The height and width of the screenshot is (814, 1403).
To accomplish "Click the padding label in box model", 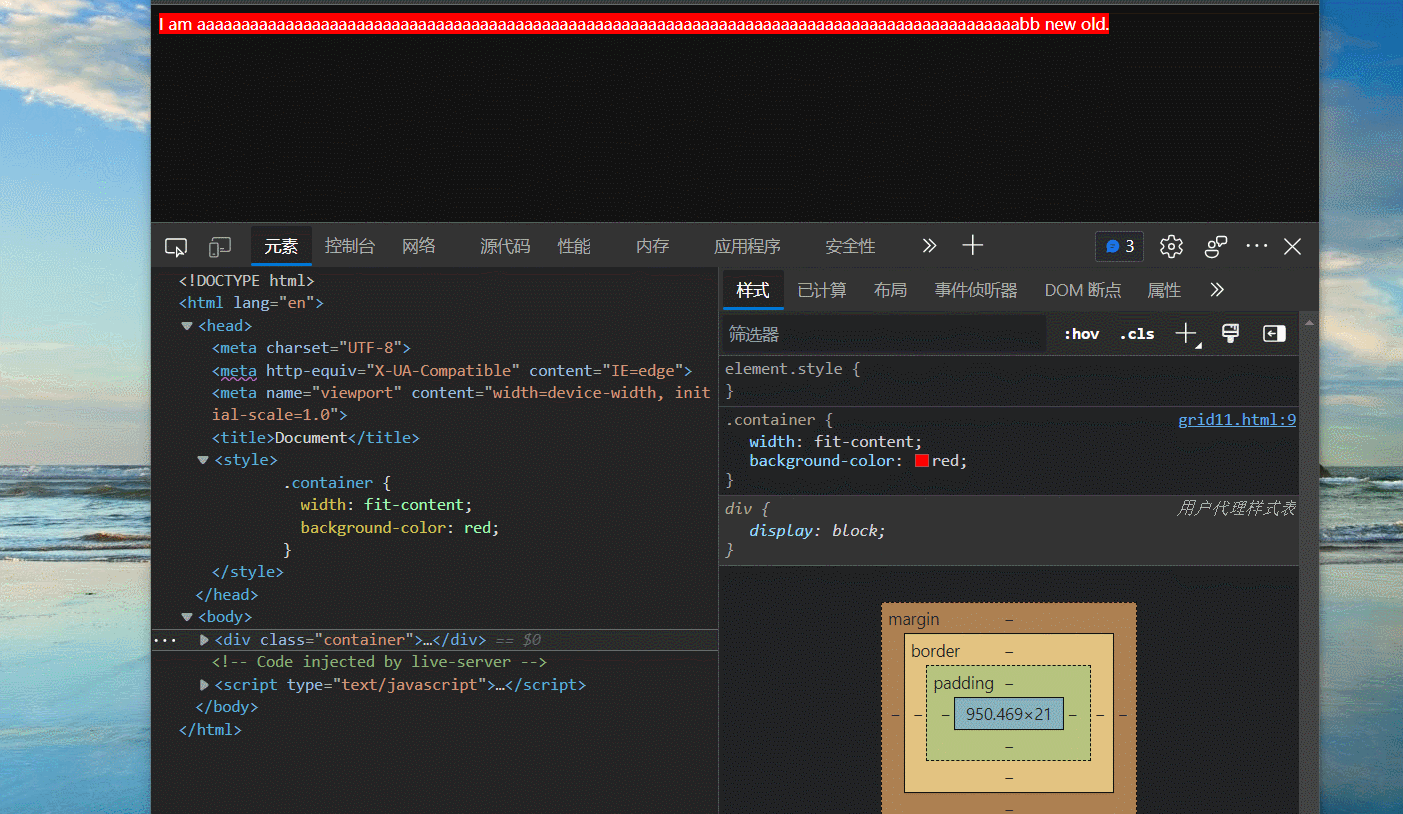I will [963, 684].
